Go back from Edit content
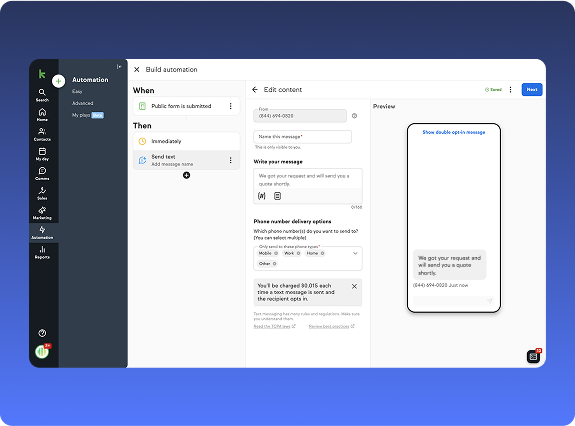This screenshot has width=575, height=426. (x=255, y=89)
